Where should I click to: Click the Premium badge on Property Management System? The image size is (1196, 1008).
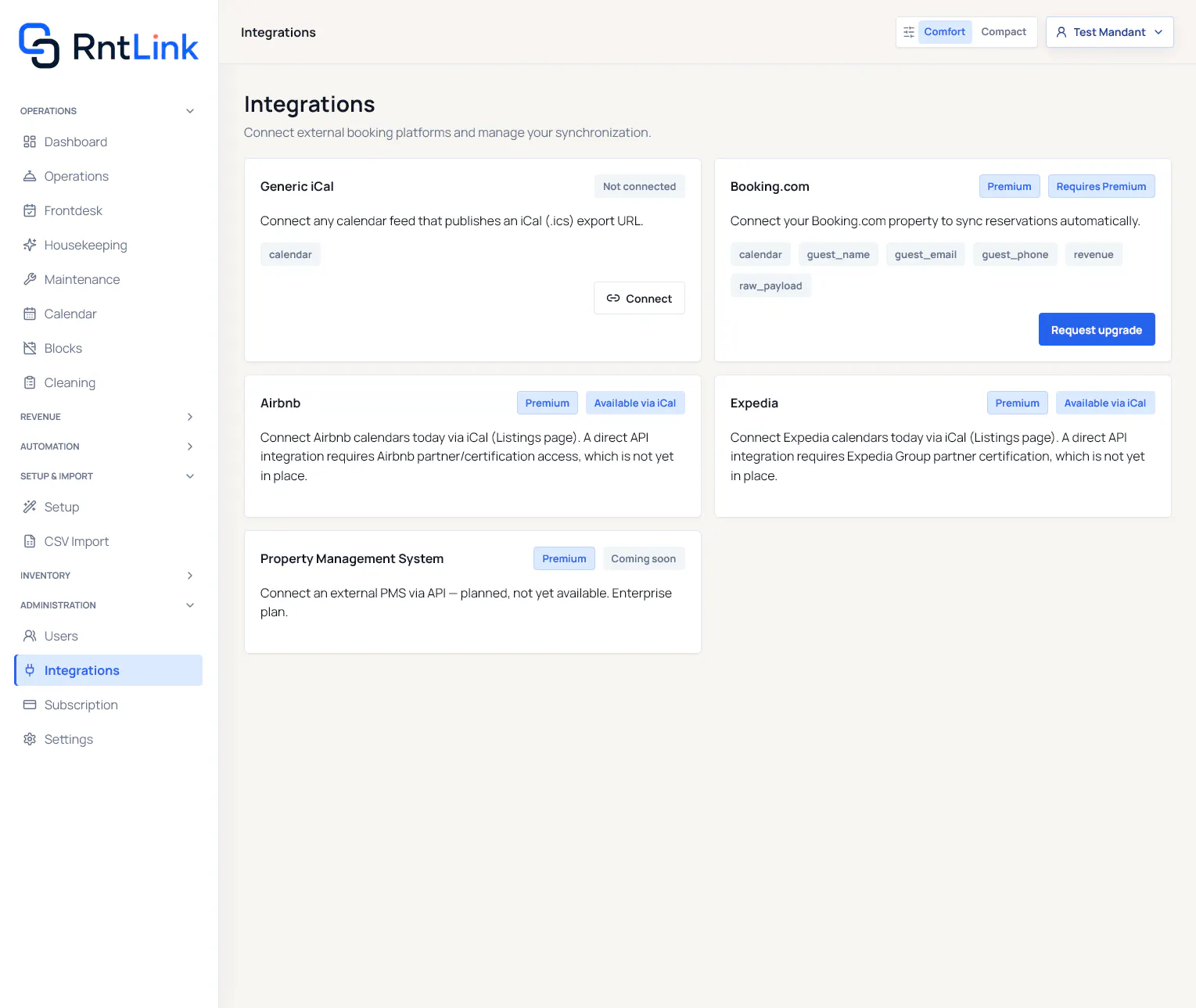(564, 558)
